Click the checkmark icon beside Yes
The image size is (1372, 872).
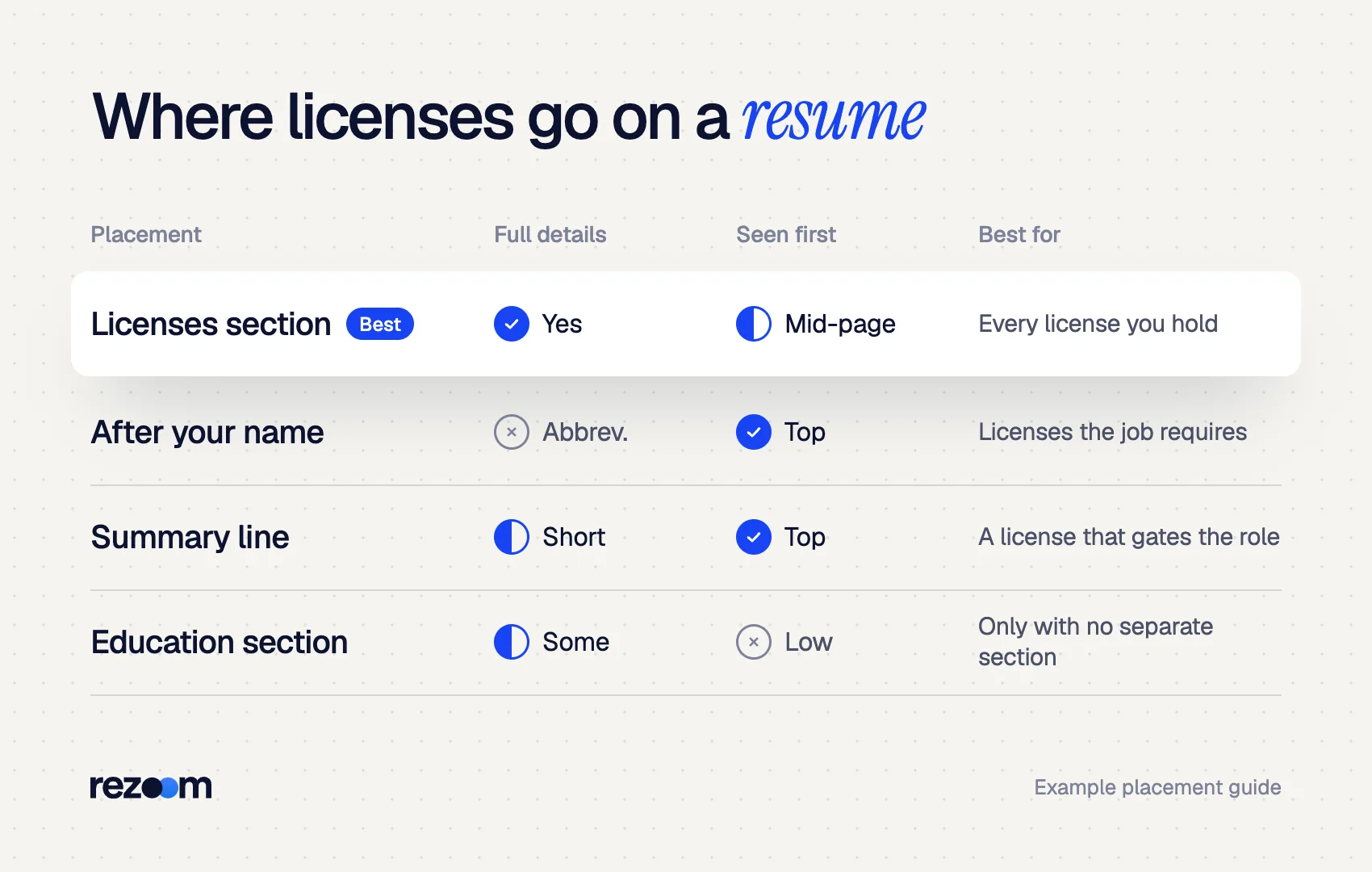pyautogui.click(x=512, y=324)
